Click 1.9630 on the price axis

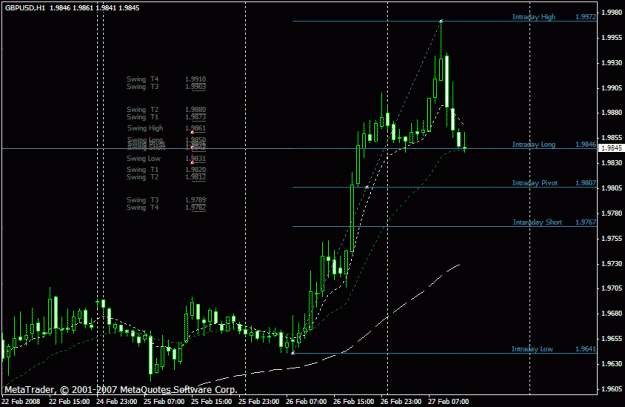pos(612,364)
